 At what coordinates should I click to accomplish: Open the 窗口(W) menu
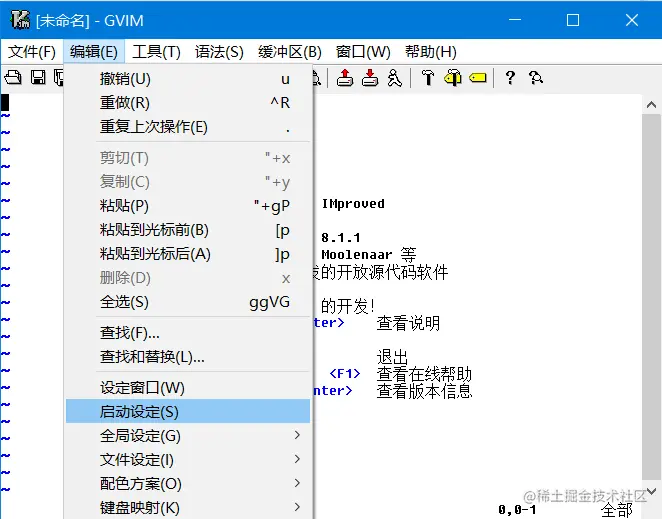coord(363,52)
